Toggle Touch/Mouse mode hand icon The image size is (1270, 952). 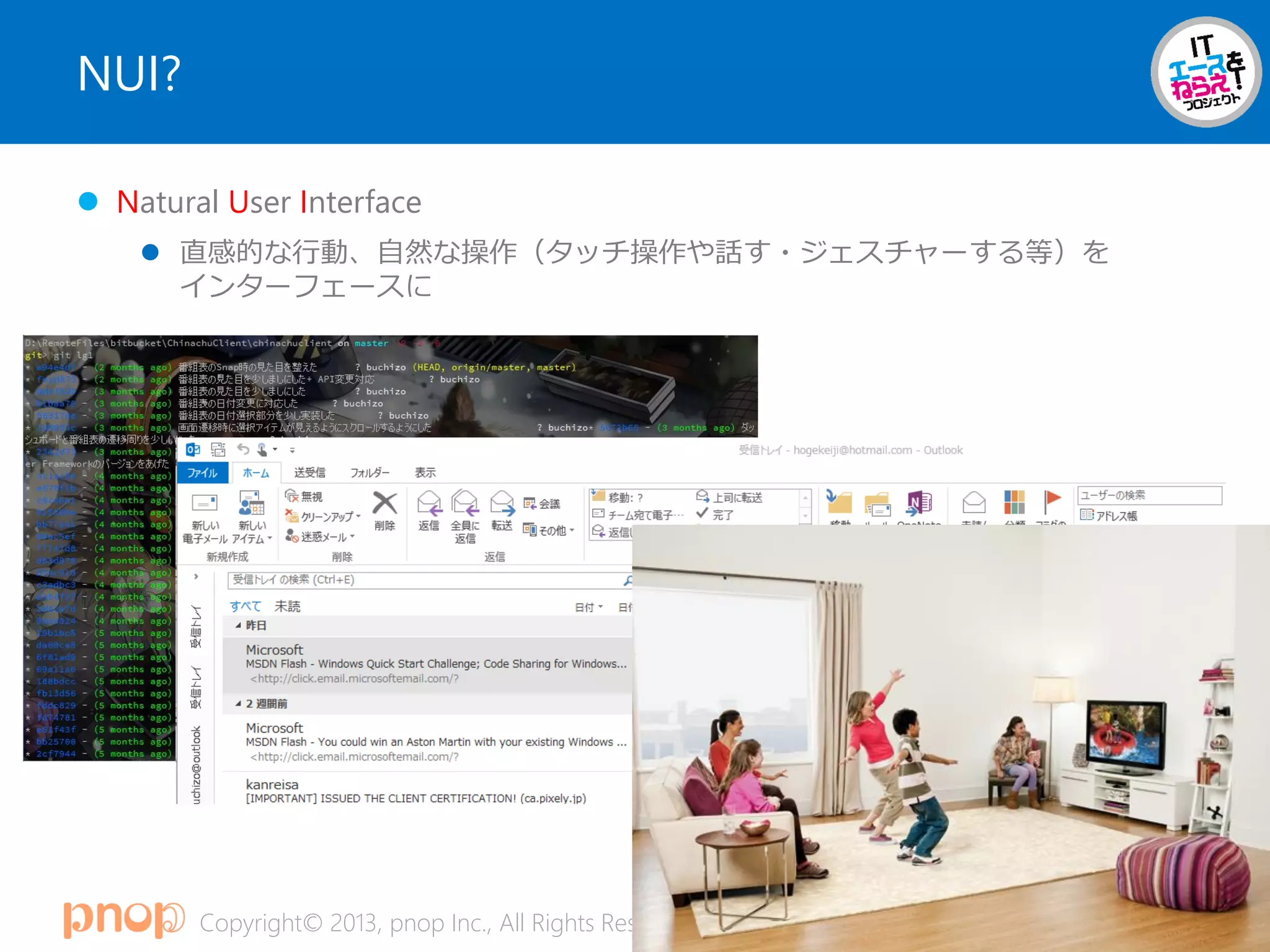click(262, 449)
